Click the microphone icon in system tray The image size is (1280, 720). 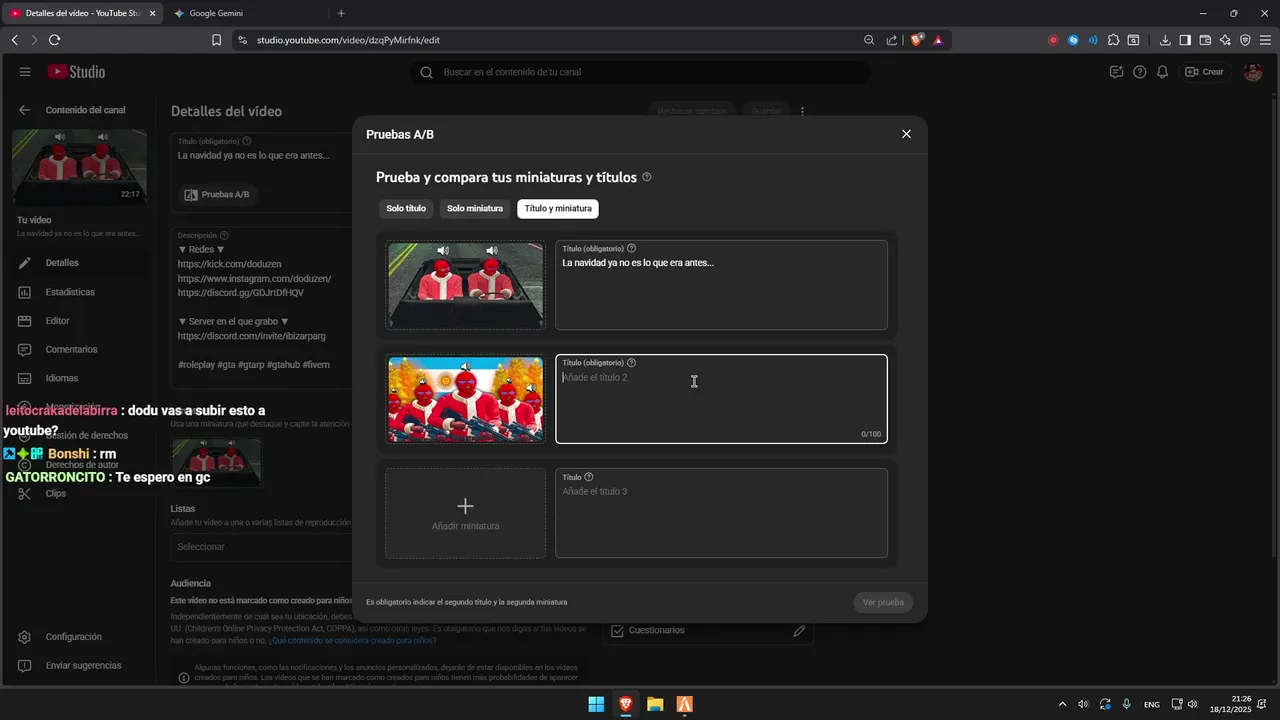click(x=1127, y=704)
